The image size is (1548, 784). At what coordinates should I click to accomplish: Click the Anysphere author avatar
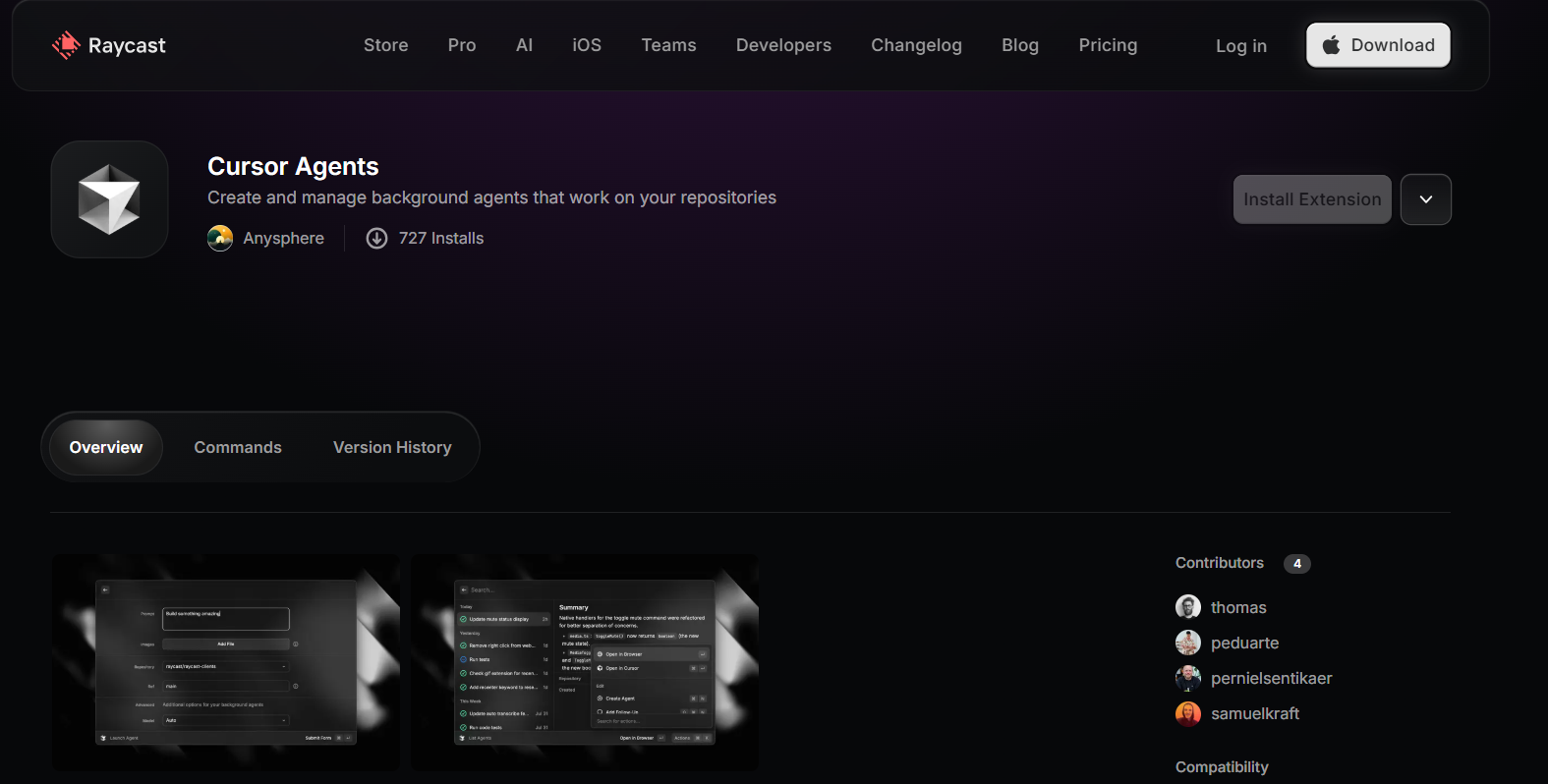tap(220, 238)
